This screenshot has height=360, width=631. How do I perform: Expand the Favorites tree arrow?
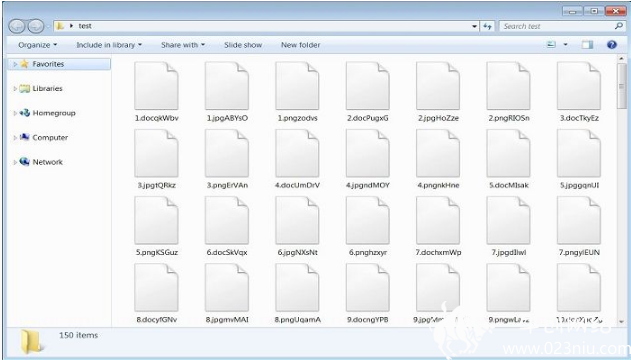point(15,64)
